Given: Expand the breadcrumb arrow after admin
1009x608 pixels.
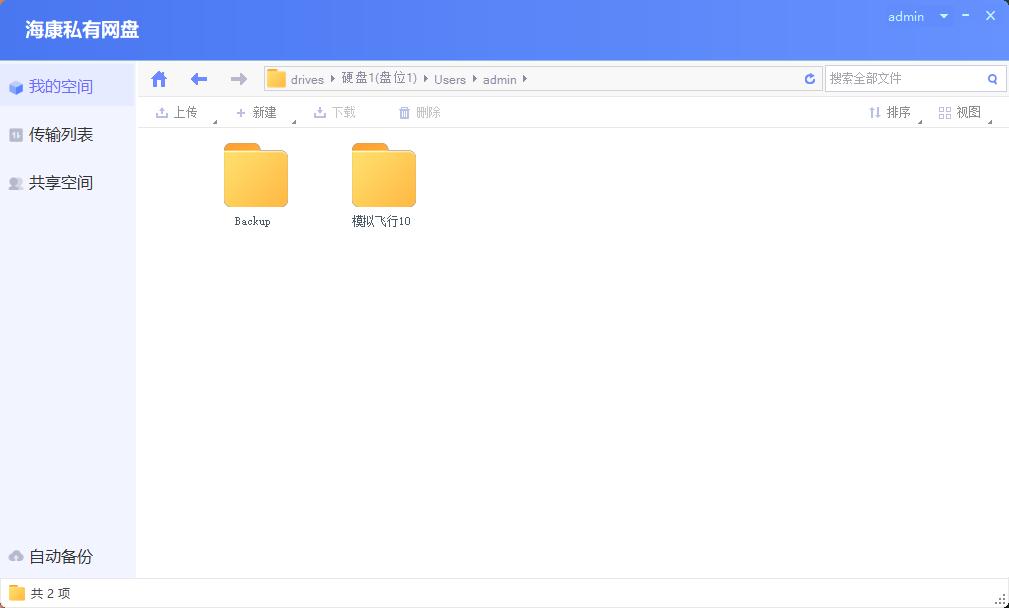Looking at the screenshot, I should click(524, 79).
